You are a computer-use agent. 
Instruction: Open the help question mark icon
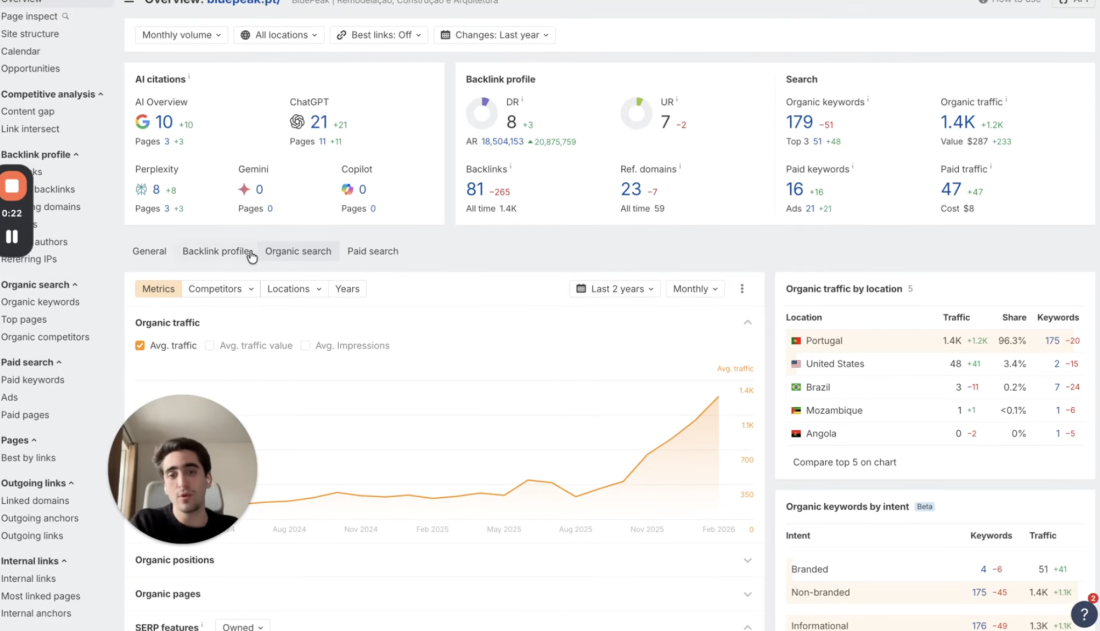tap(1084, 613)
